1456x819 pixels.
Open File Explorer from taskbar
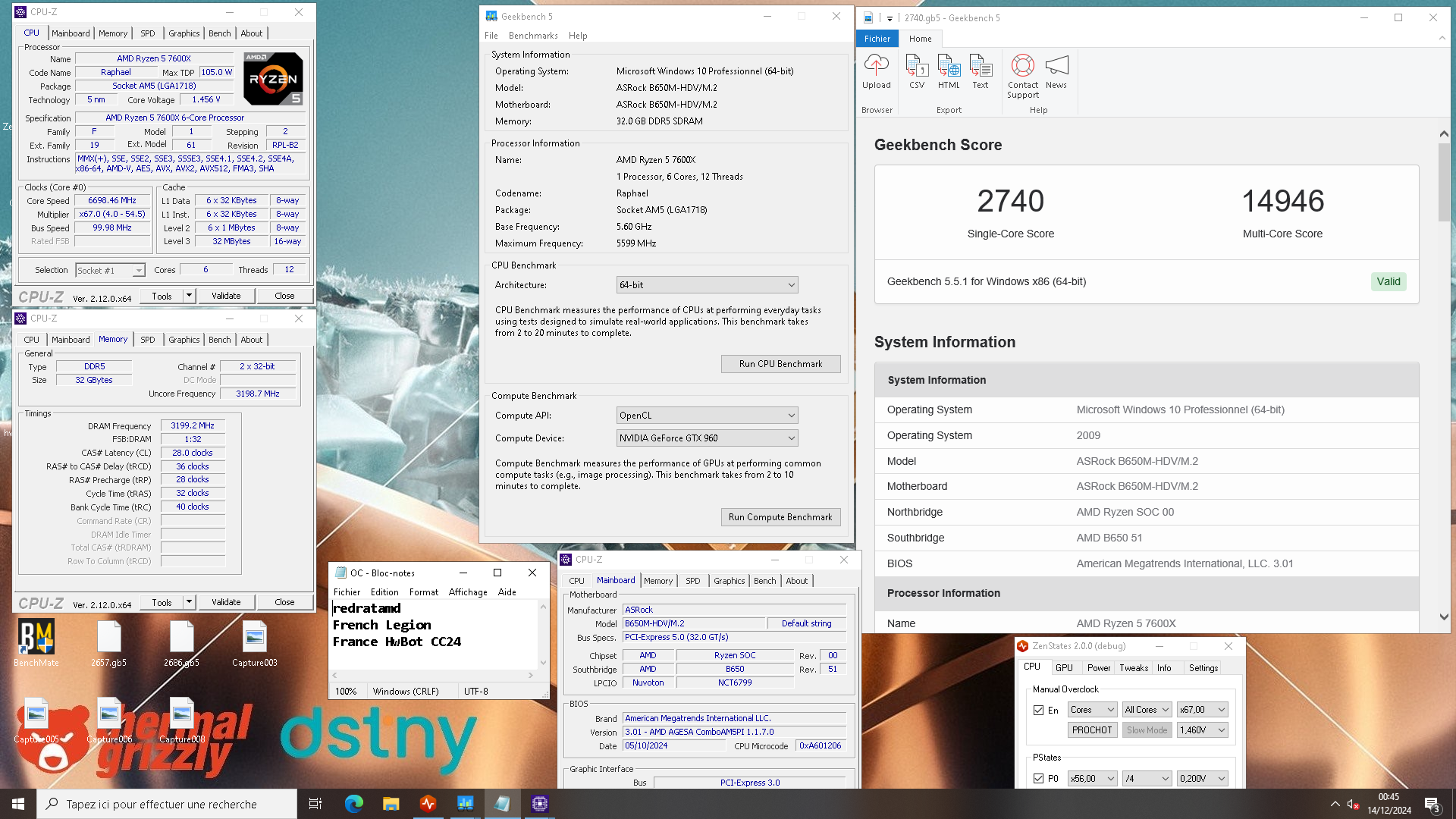point(391,804)
